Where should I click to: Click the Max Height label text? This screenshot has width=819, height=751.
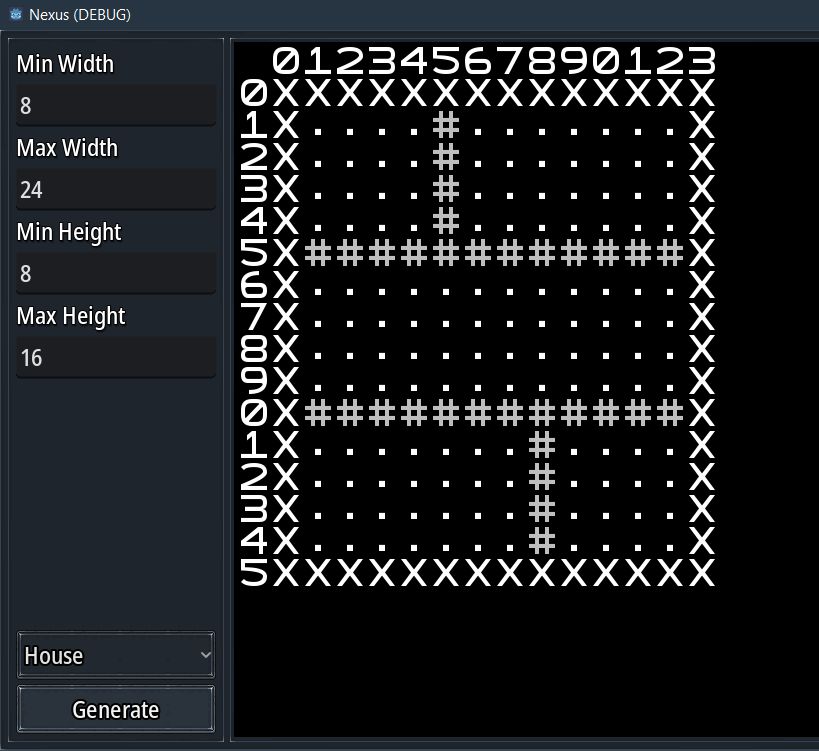tap(70, 316)
